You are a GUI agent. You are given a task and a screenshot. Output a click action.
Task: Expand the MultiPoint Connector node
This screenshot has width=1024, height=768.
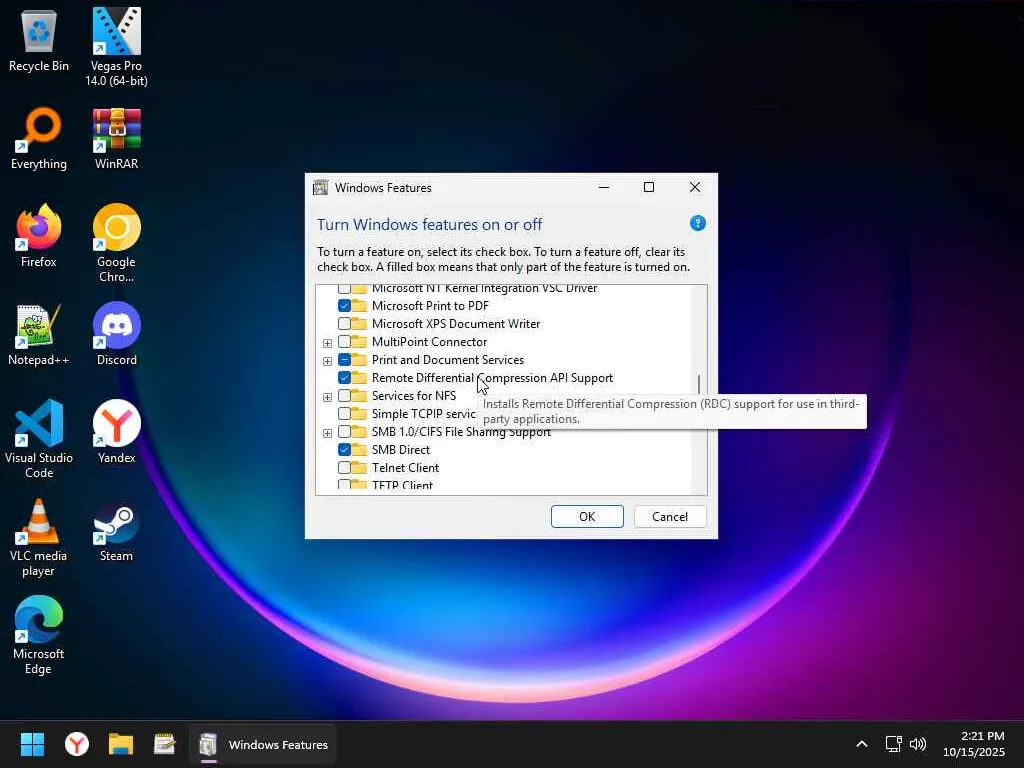click(327, 343)
